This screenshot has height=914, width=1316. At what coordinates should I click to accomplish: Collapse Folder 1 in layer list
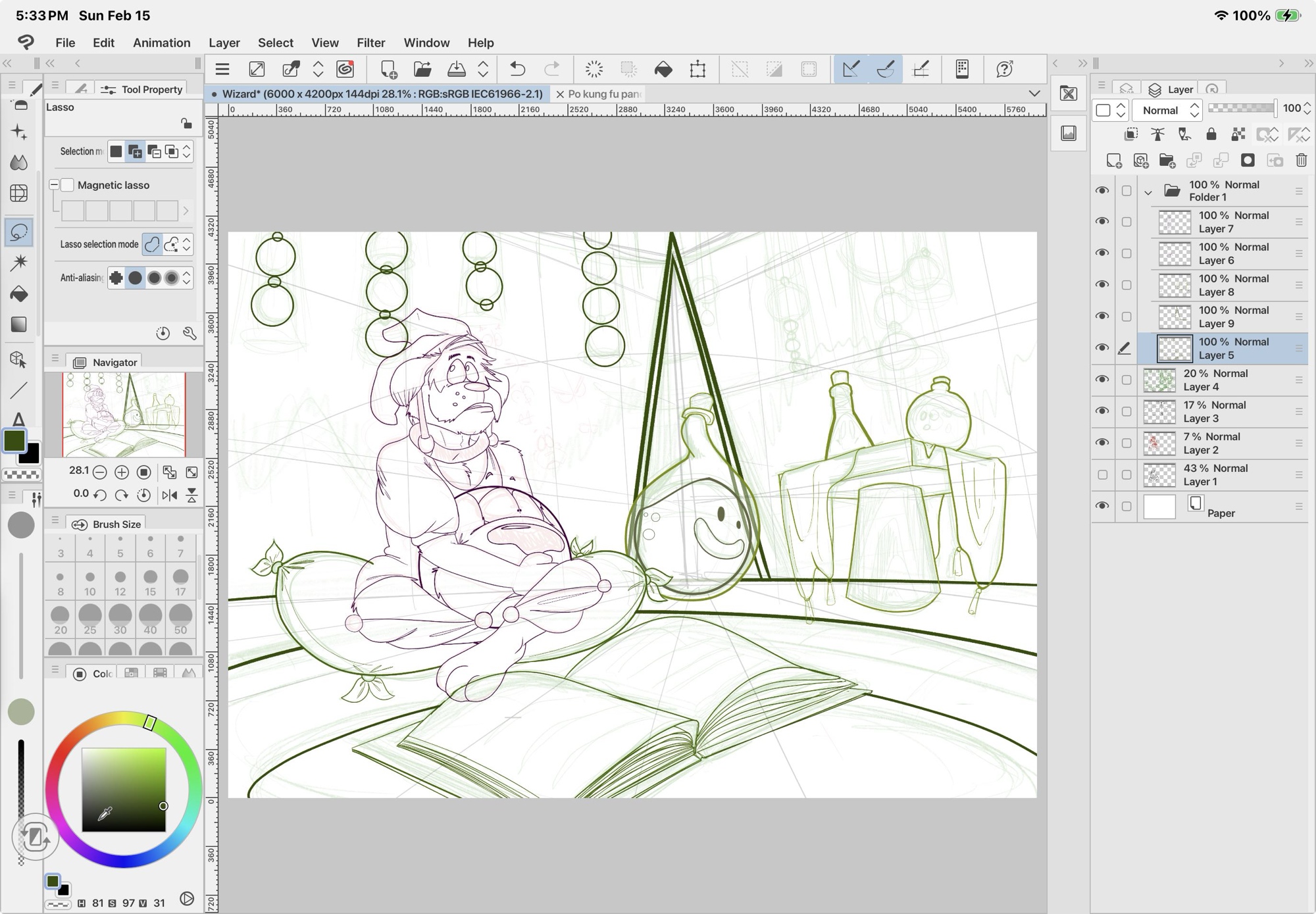coord(1148,192)
